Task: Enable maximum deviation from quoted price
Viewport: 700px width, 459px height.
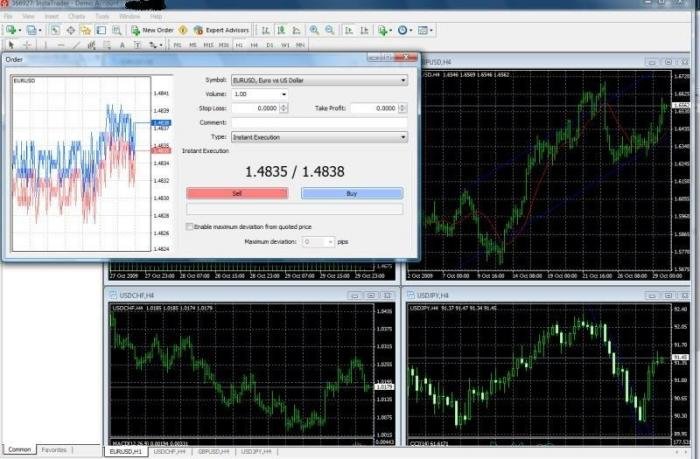Action: (189, 226)
